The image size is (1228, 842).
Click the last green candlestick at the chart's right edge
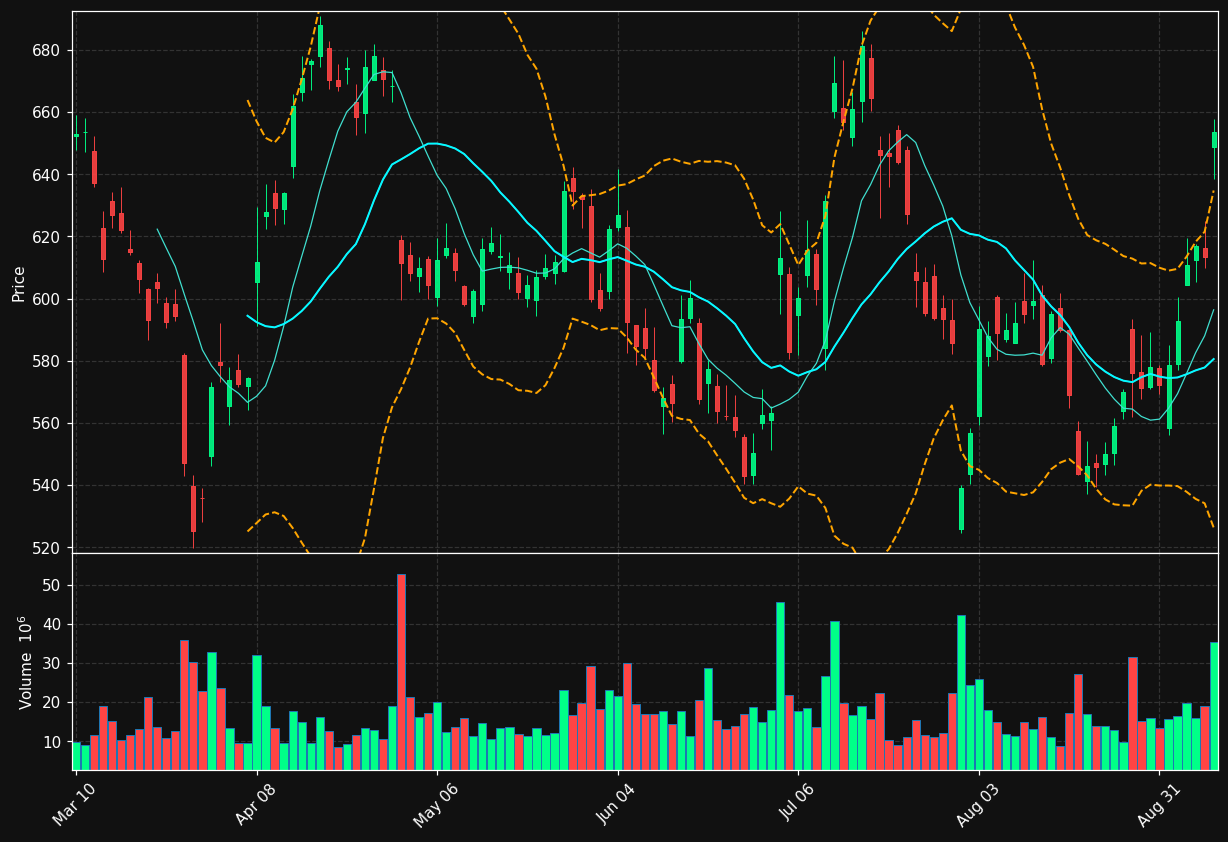point(1214,140)
